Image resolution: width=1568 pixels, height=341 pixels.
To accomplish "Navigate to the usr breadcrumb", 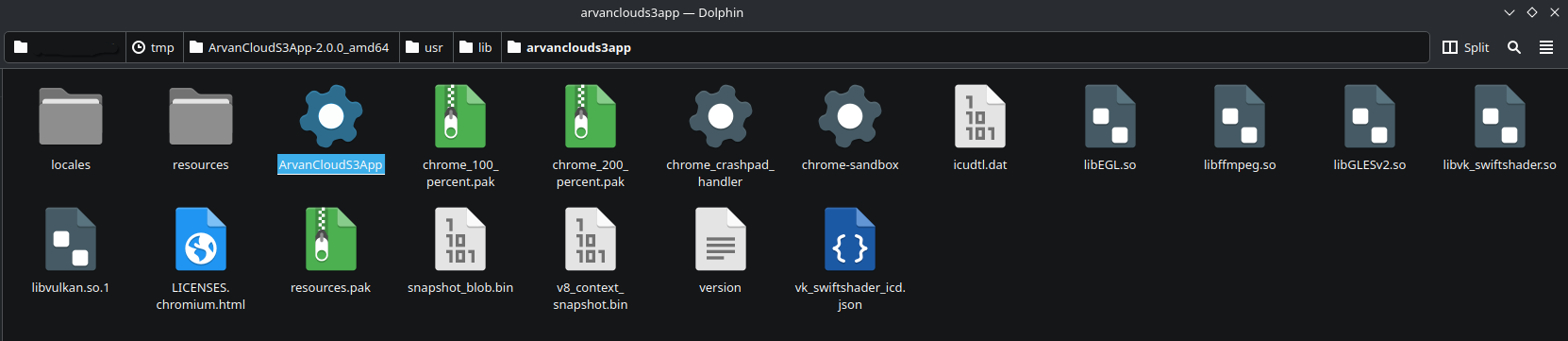I will [425, 47].
